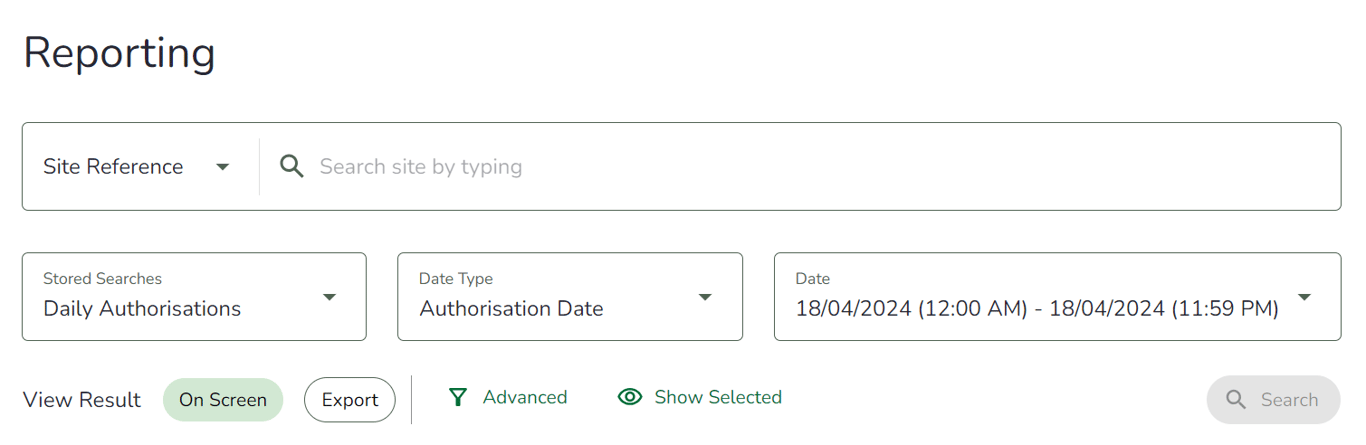This screenshot has height=445, width=1366.
Task: Open the Advanced filters link
Action: tap(524, 398)
